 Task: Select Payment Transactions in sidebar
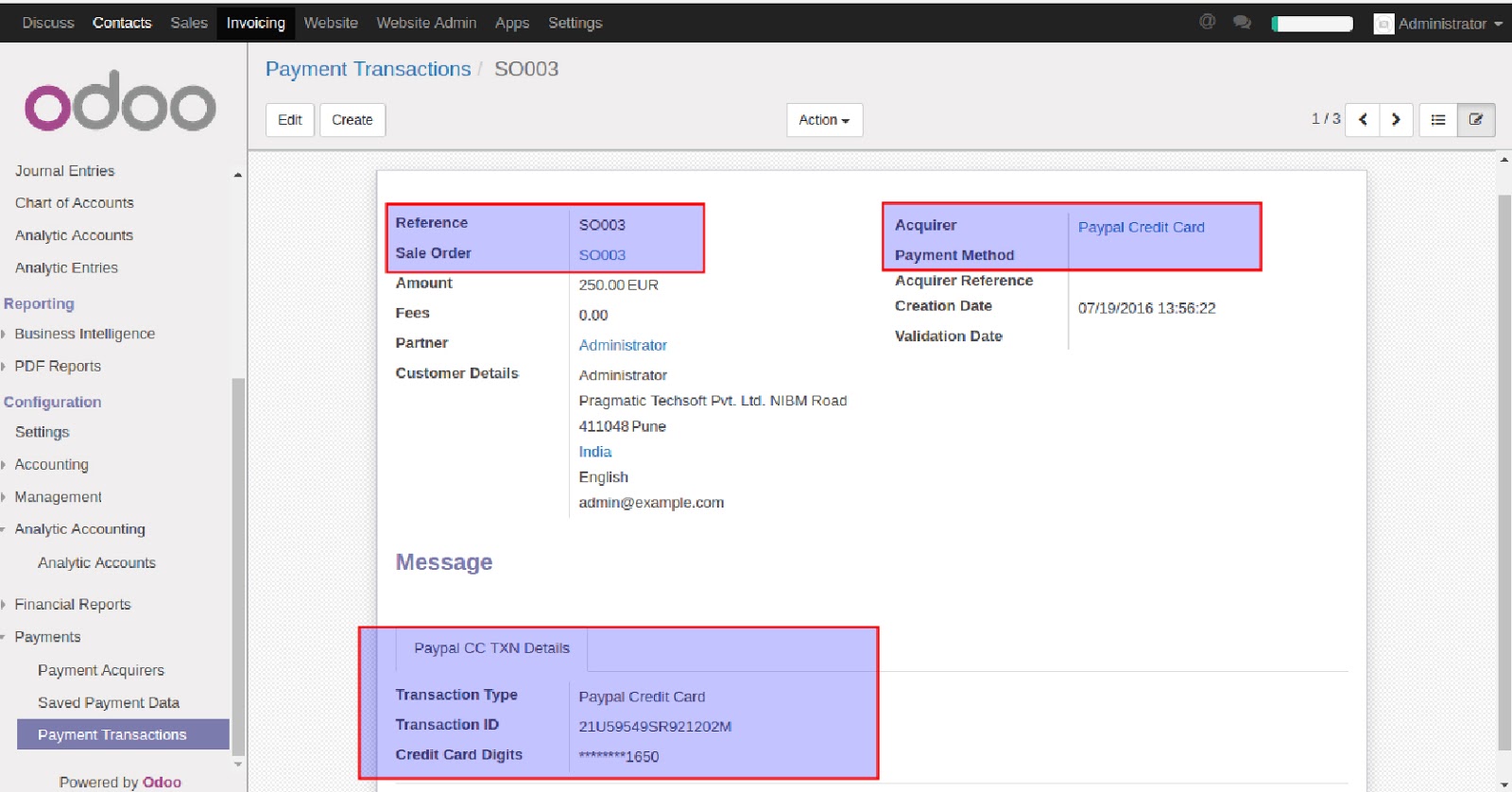[x=123, y=734]
